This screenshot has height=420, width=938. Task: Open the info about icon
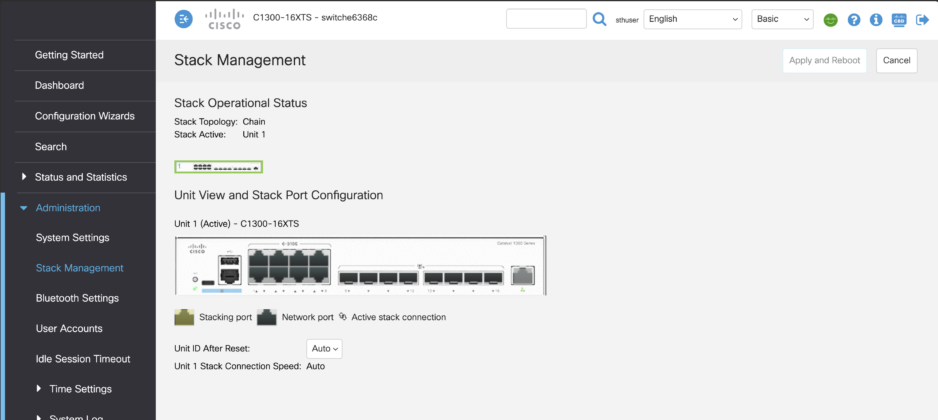(876, 20)
